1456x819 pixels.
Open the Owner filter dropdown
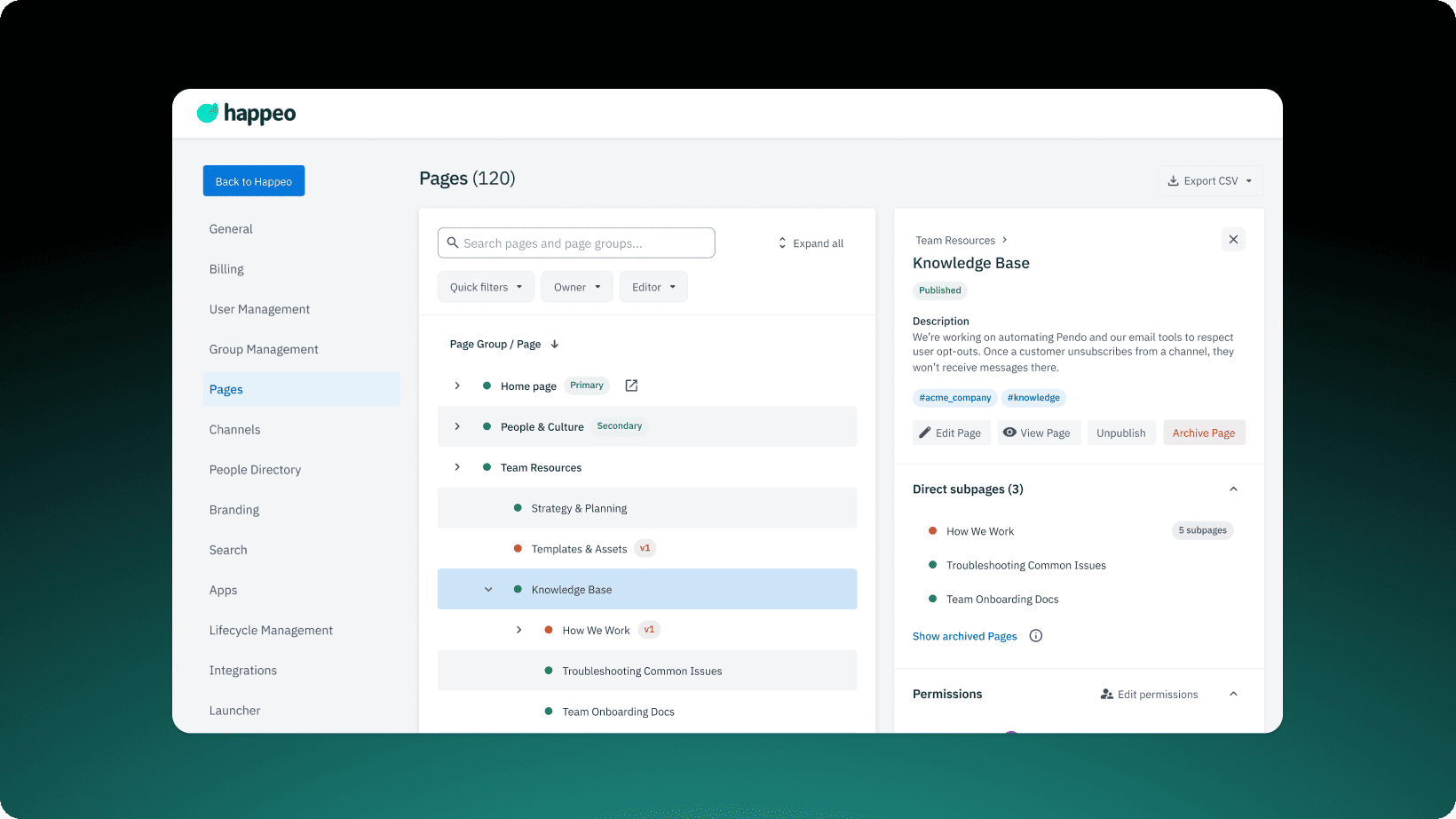(x=577, y=287)
